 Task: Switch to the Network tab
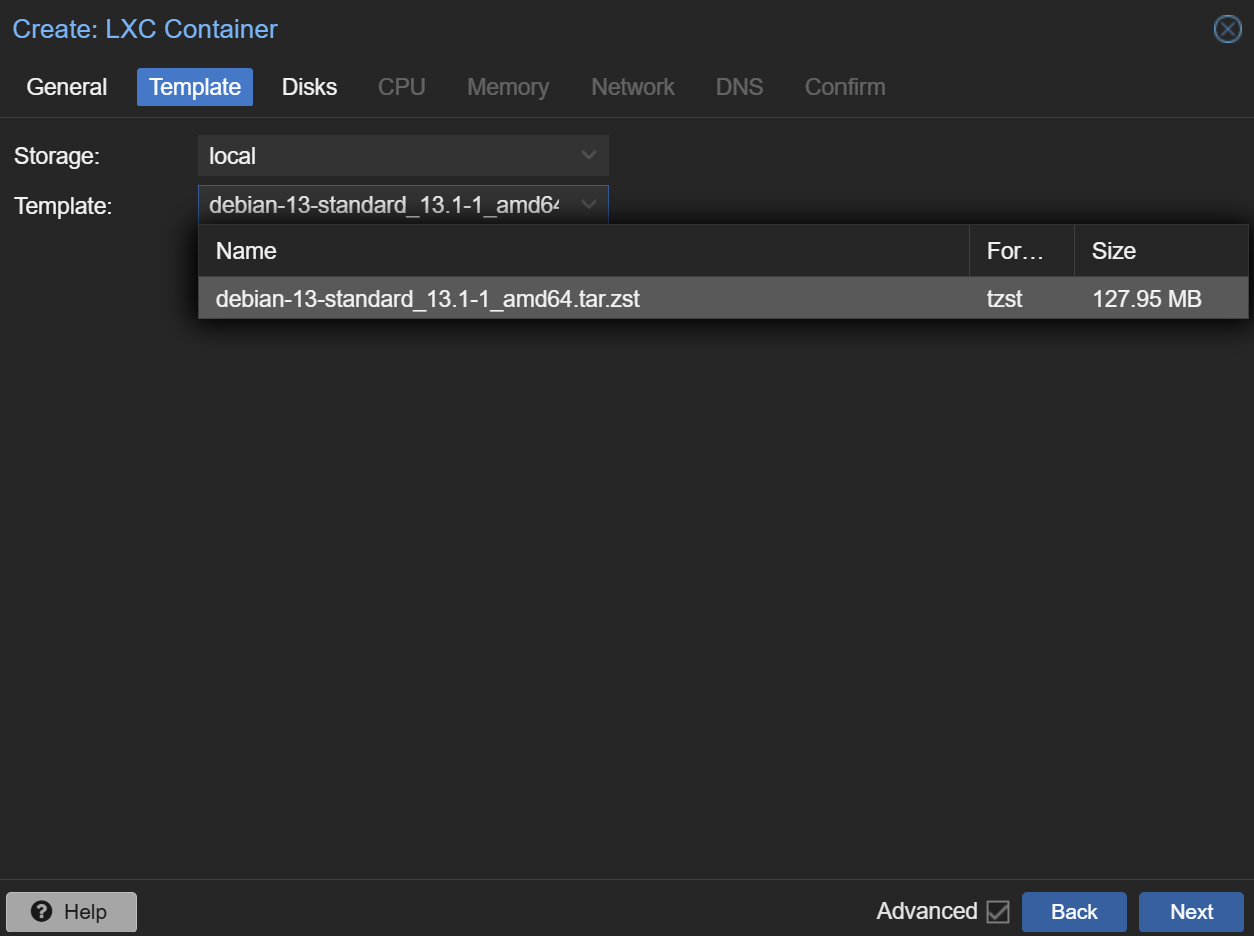(x=632, y=87)
